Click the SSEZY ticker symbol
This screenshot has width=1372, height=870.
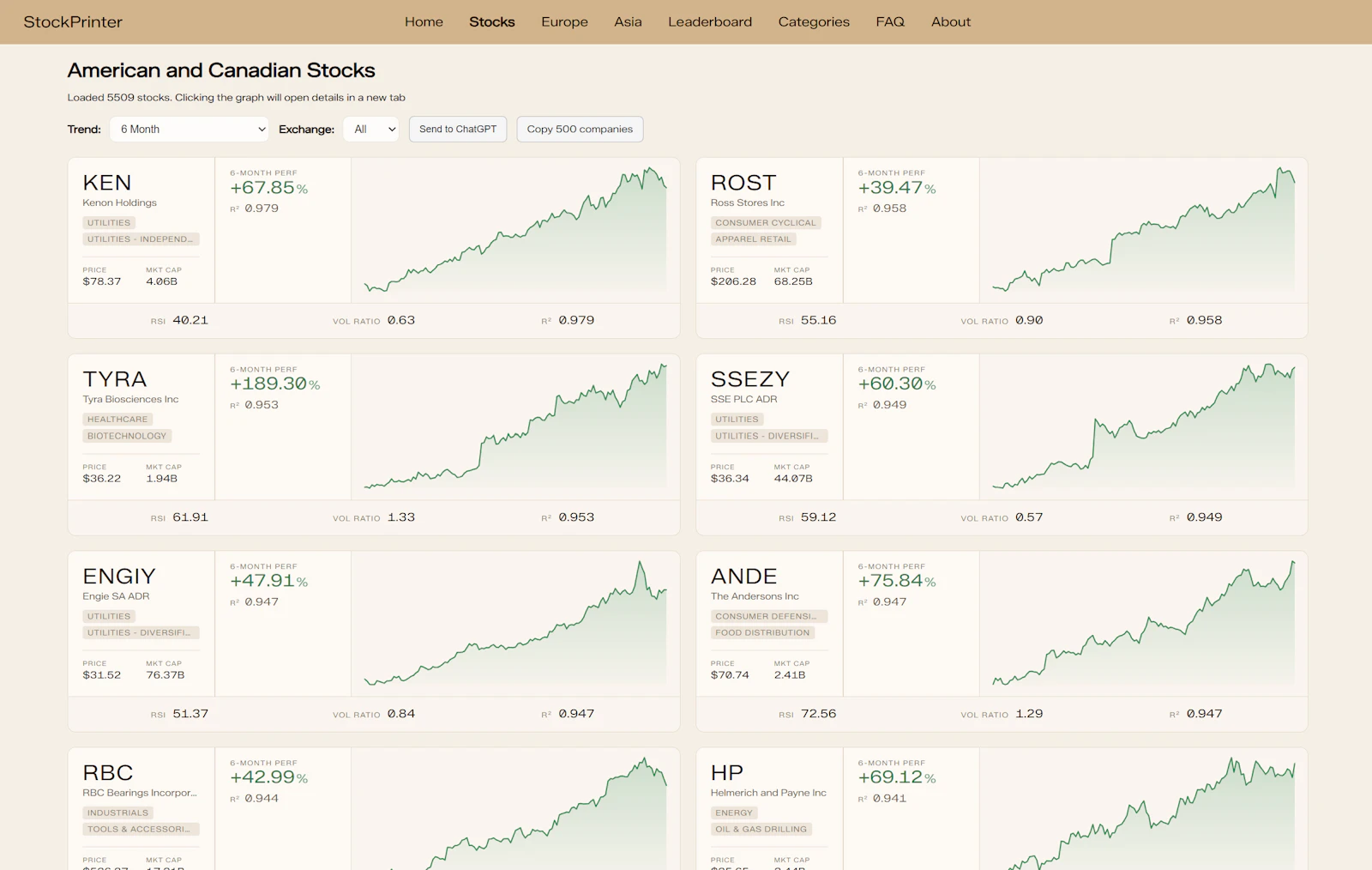point(750,379)
